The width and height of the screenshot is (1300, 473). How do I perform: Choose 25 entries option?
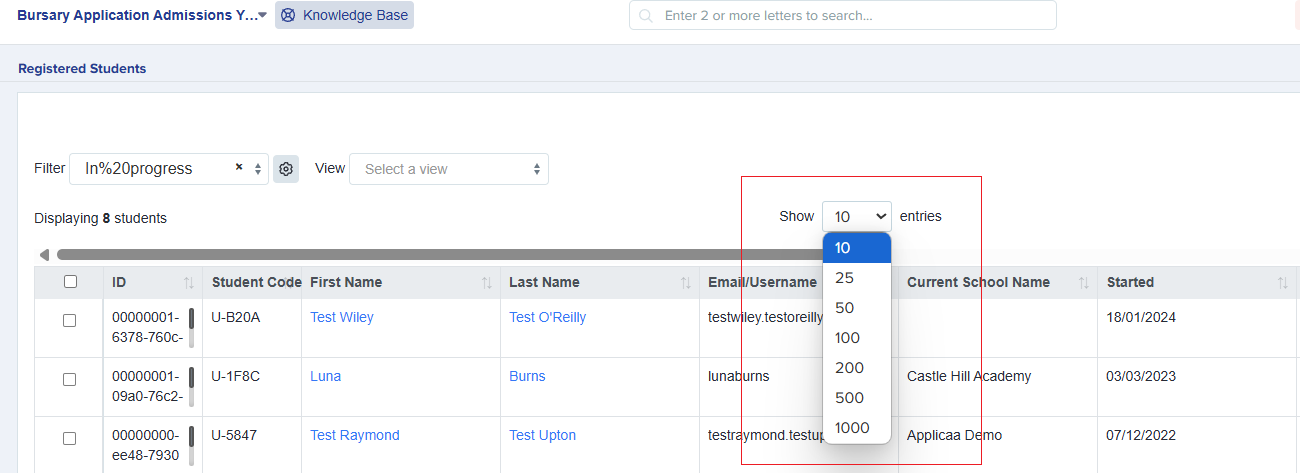click(x=857, y=278)
